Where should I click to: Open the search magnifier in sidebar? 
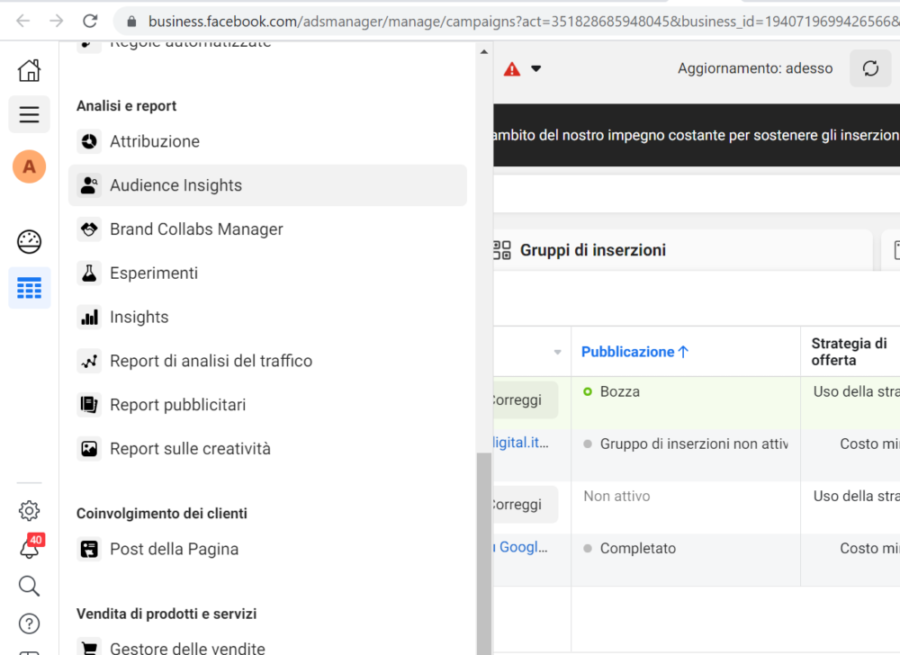[29, 586]
